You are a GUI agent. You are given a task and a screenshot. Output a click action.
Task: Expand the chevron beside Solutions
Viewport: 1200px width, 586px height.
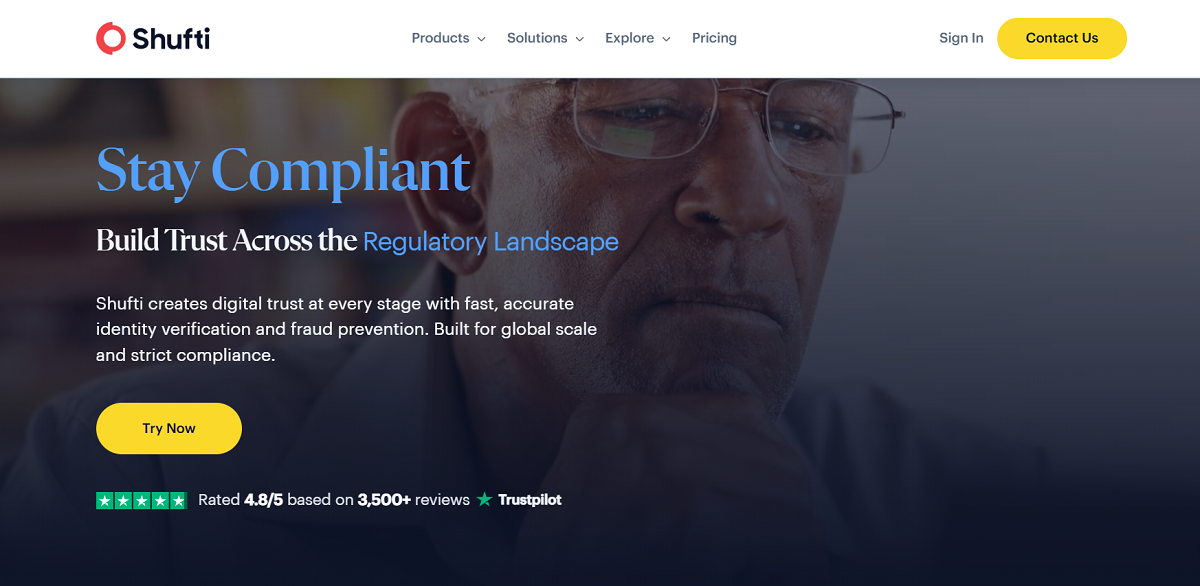pos(579,39)
